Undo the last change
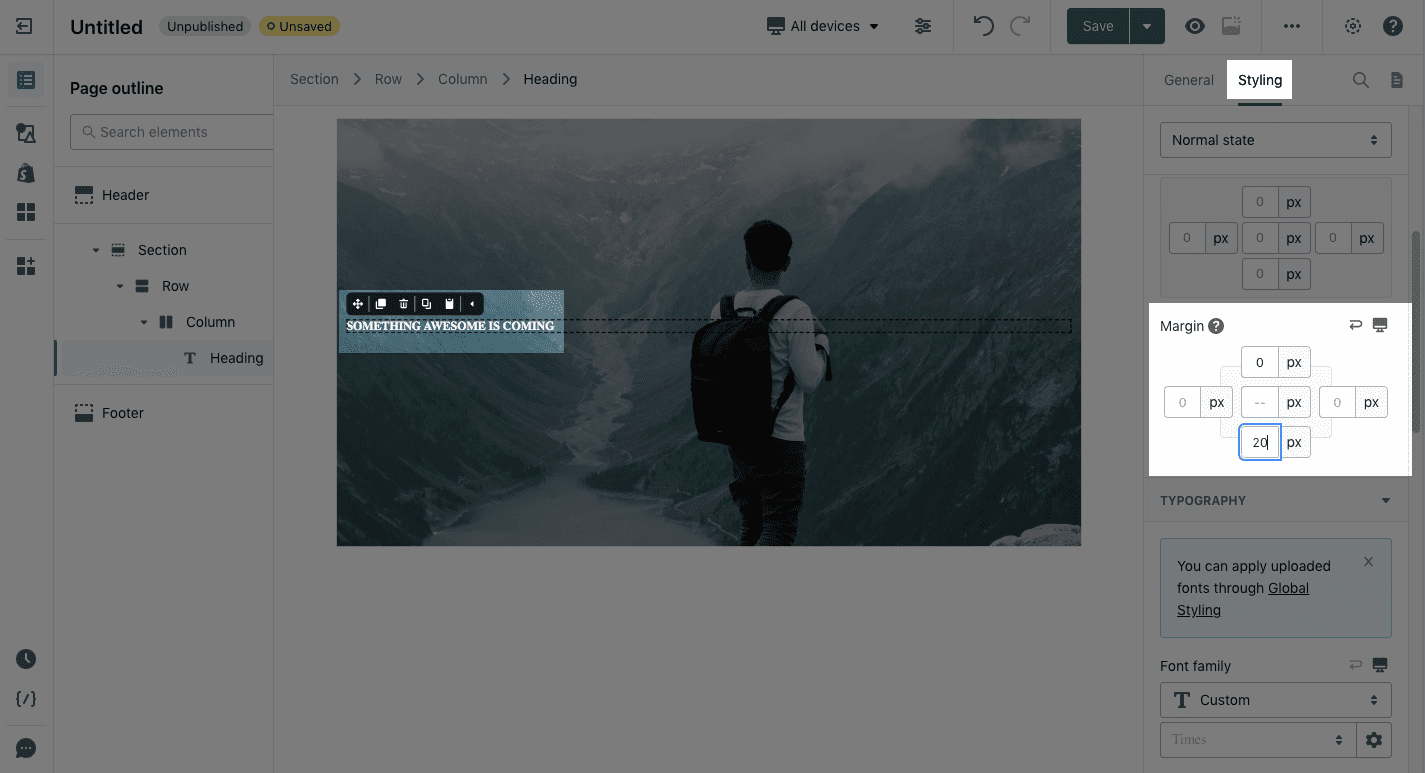Image resolution: width=1425 pixels, height=773 pixels. click(x=984, y=26)
